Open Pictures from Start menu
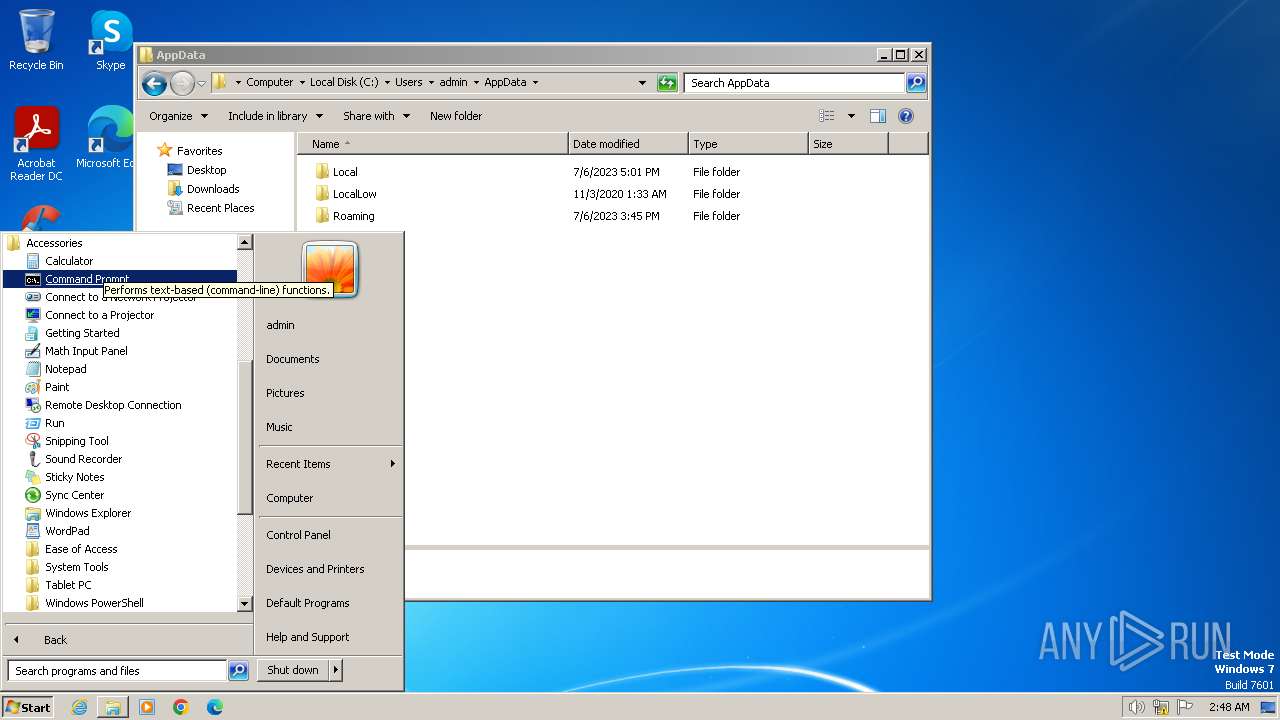 [285, 393]
